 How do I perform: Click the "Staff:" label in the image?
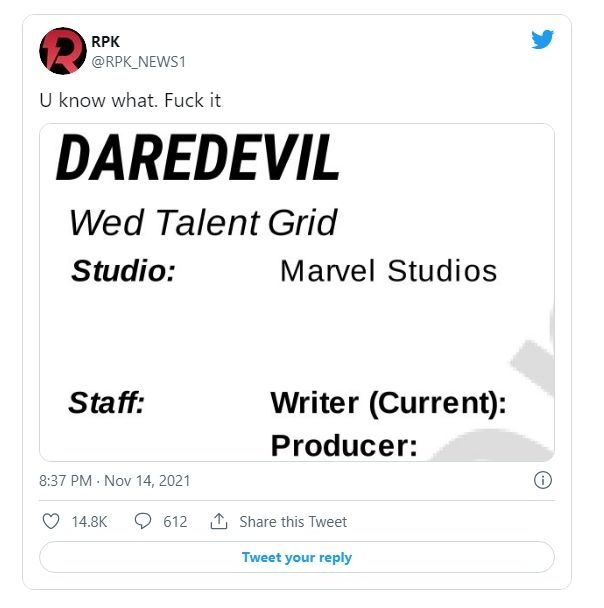click(106, 403)
